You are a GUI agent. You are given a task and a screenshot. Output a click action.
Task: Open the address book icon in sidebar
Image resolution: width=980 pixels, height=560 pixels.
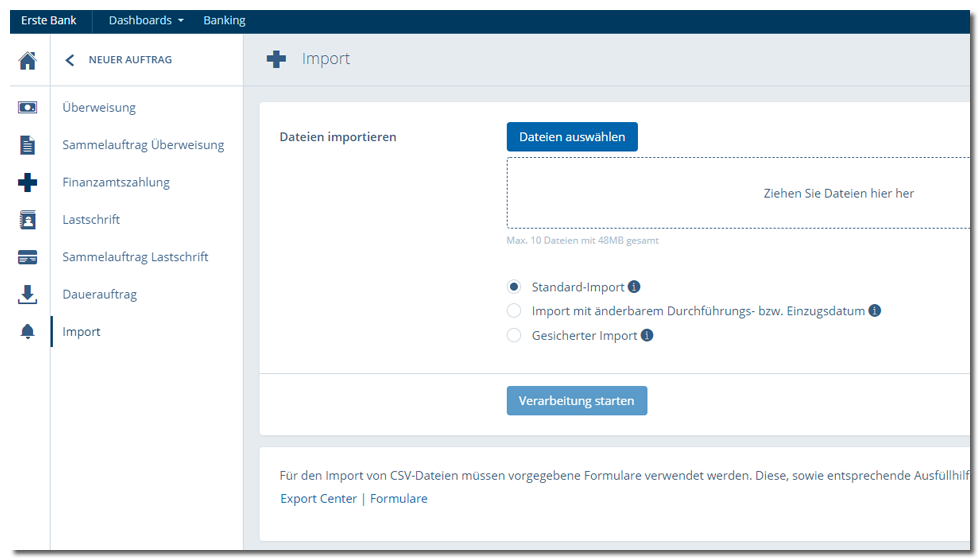28,220
